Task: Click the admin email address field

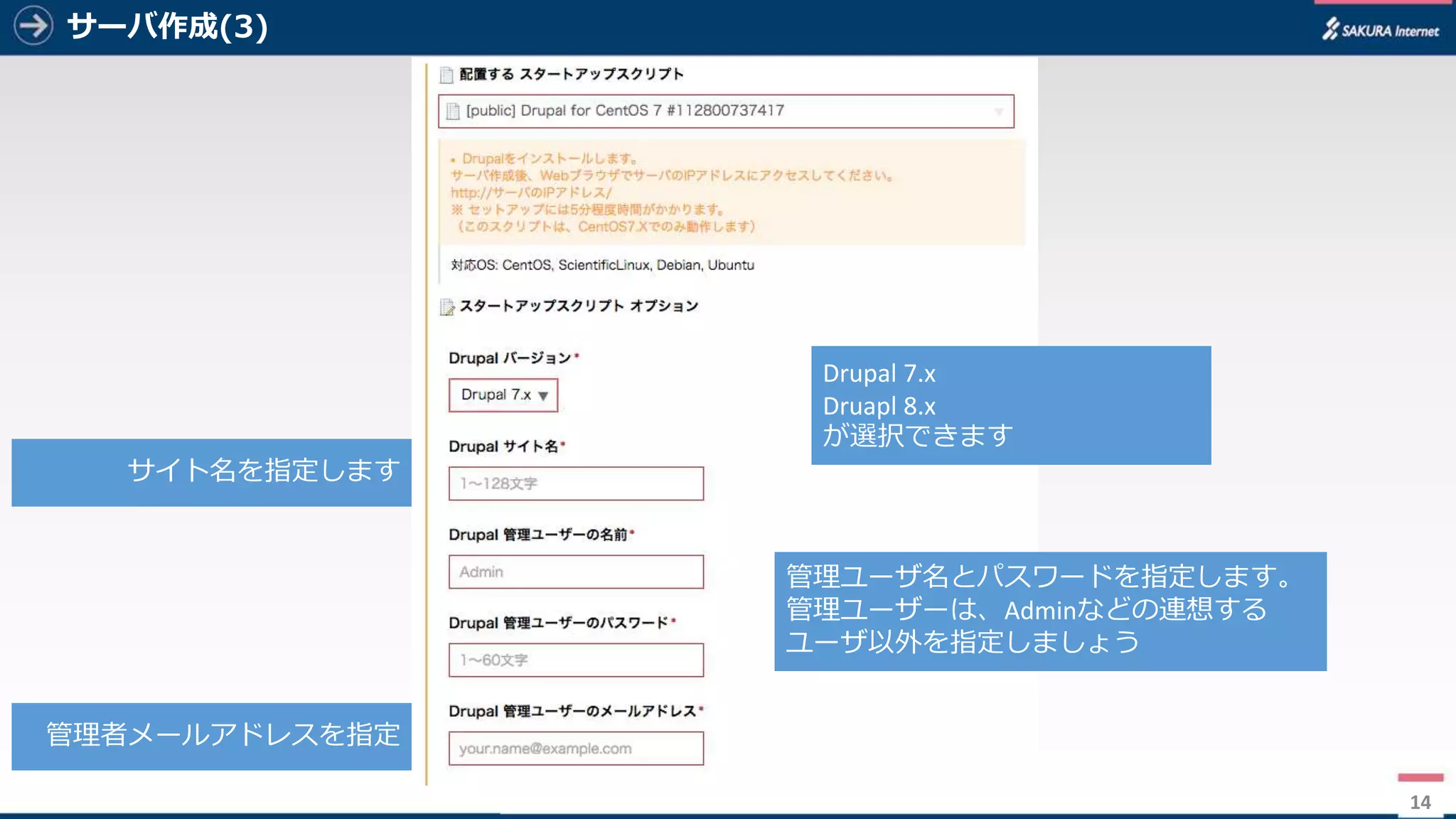Action: (x=576, y=749)
